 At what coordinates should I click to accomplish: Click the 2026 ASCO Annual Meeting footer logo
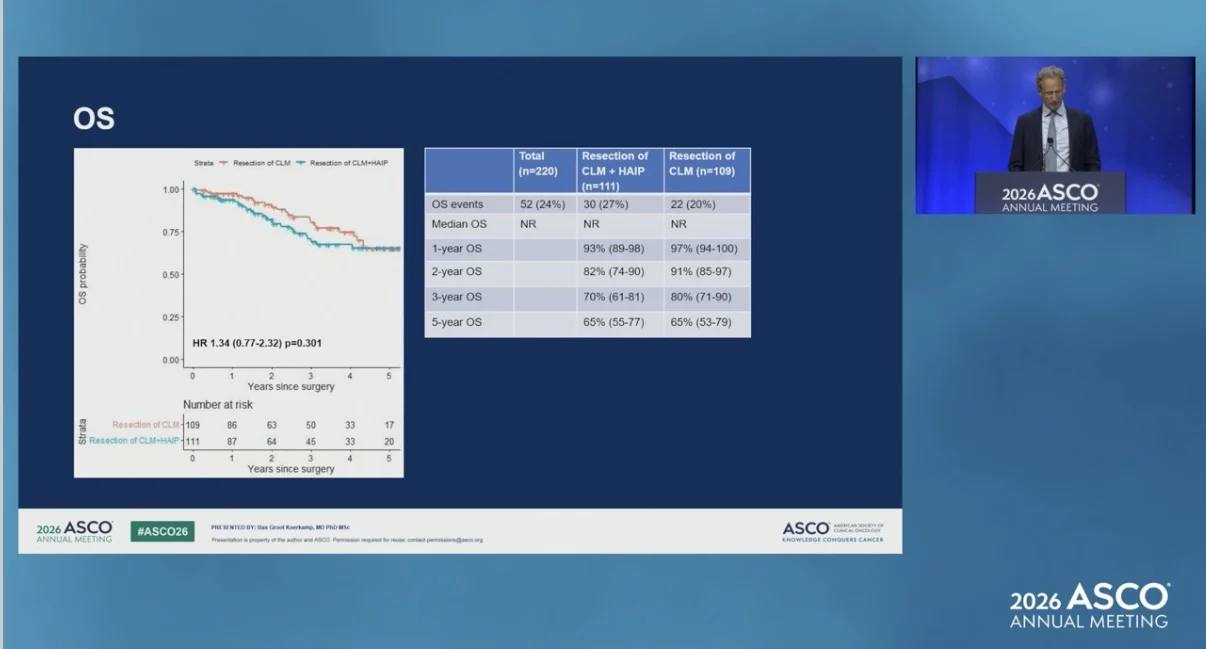coord(74,531)
